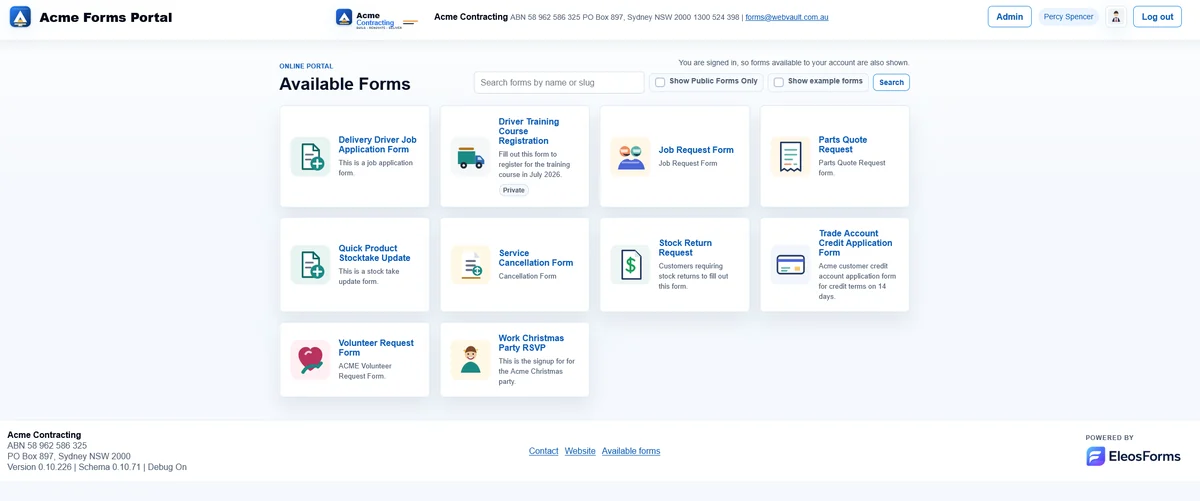Open Driver Training Course Registration title

click(530, 131)
